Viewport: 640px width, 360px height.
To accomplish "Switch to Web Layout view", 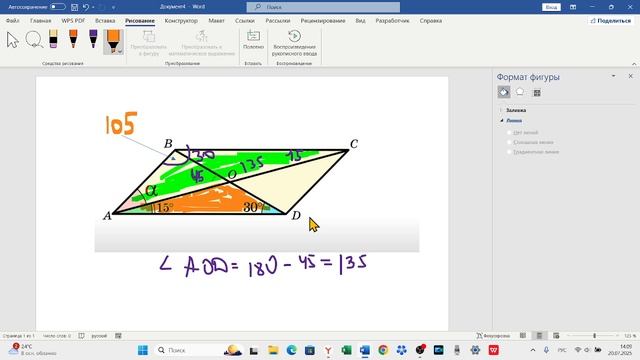I will click(556, 336).
